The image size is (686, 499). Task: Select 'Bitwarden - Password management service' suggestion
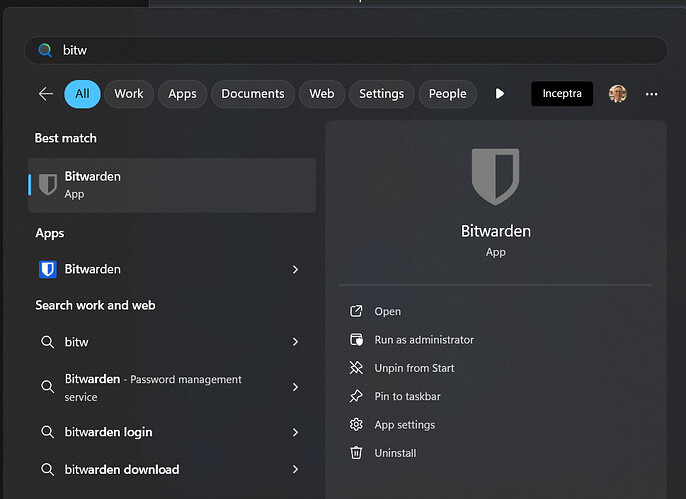[x=153, y=388]
